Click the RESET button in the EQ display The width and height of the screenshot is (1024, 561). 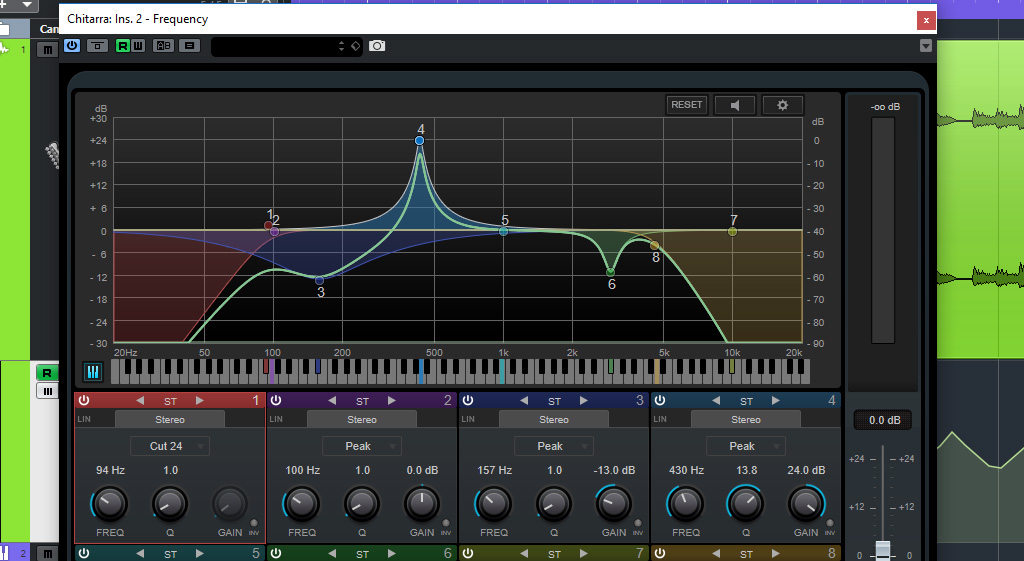click(686, 104)
